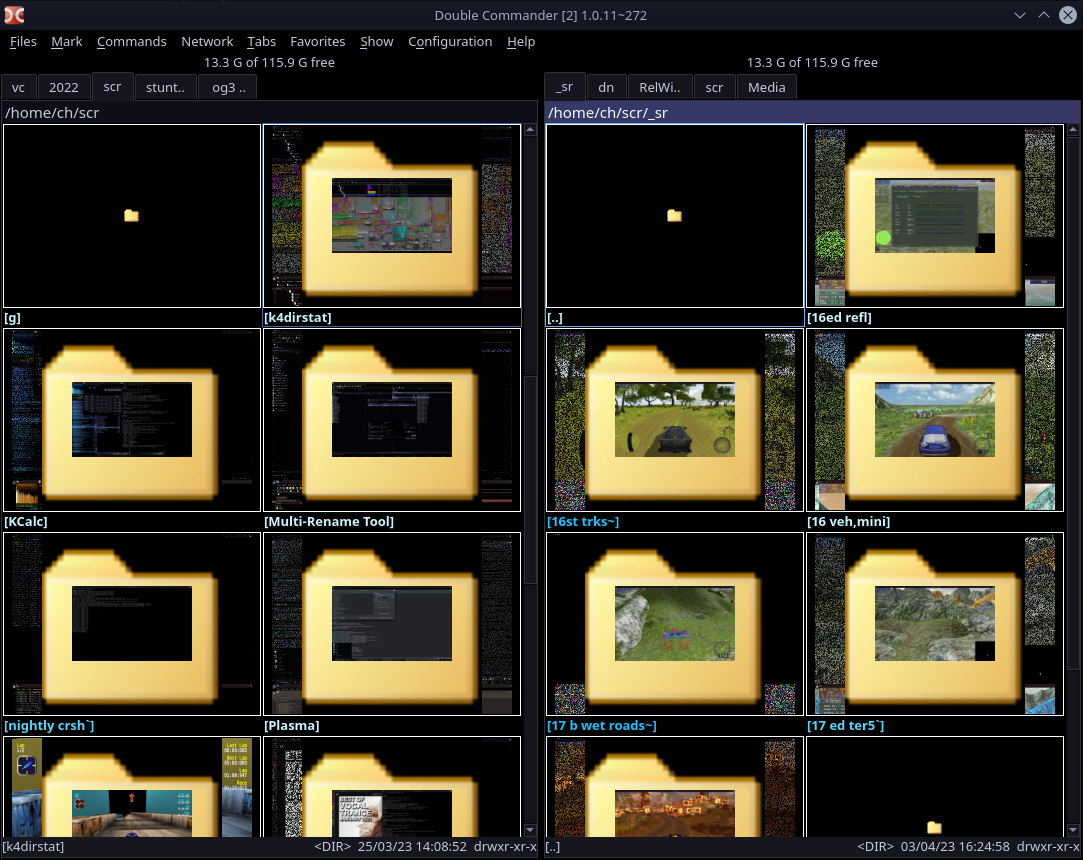Click the left panel scrollbar down arrow

pyautogui.click(x=529, y=830)
